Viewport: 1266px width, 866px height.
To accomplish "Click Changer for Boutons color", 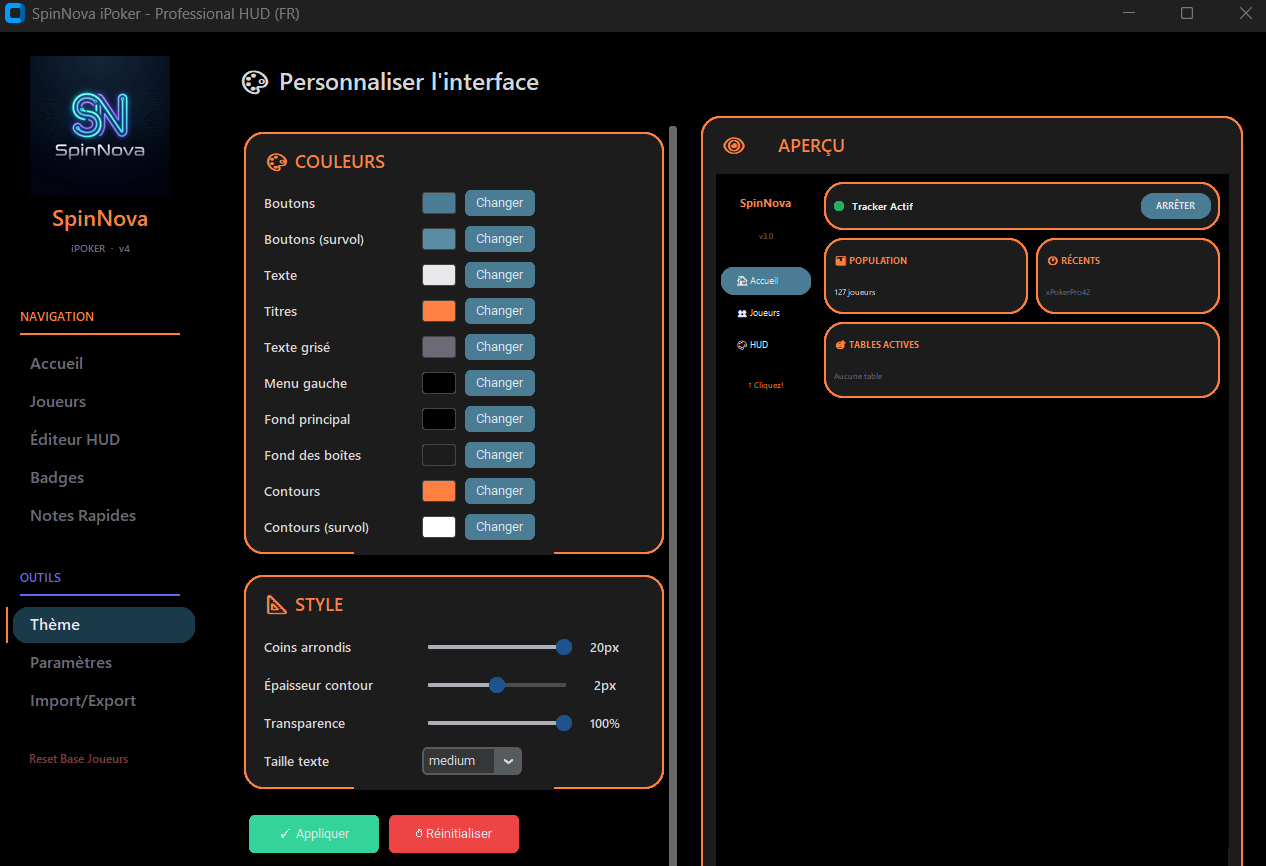I will [x=500, y=203].
